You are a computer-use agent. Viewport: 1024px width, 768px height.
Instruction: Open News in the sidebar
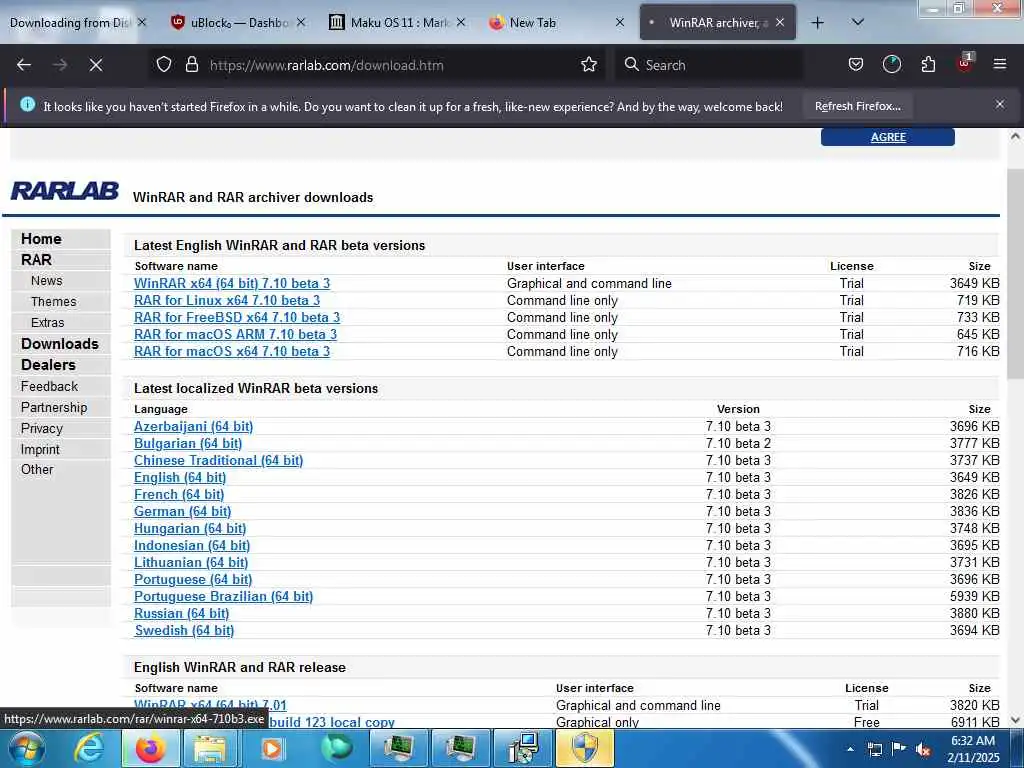tap(46, 281)
